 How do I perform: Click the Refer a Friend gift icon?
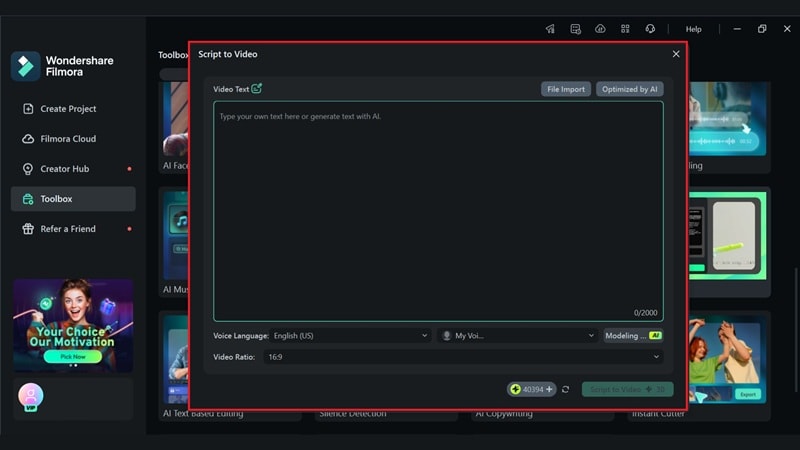click(28, 229)
